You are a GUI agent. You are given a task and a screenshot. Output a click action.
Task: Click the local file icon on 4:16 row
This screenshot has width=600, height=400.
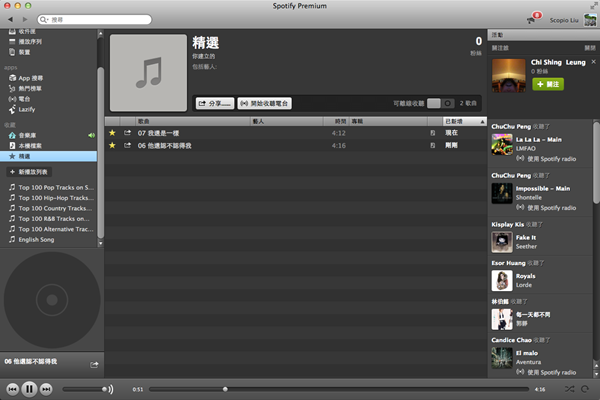coord(433,145)
